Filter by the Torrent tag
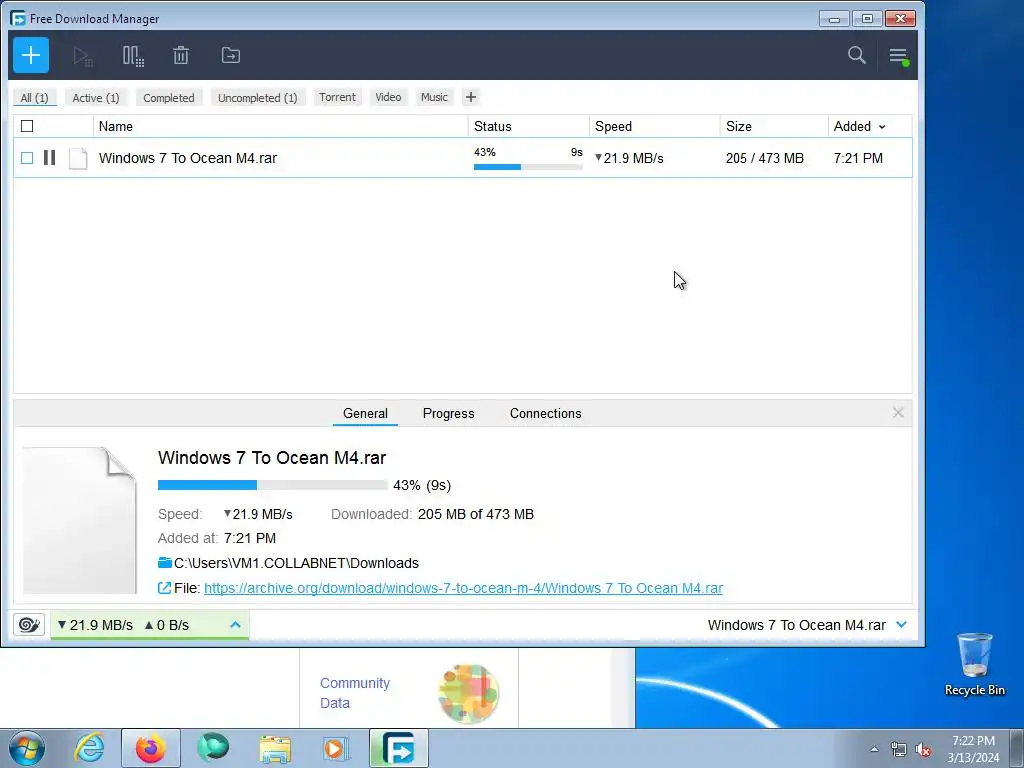Screen dimensions: 1024x768 (x=338, y=97)
